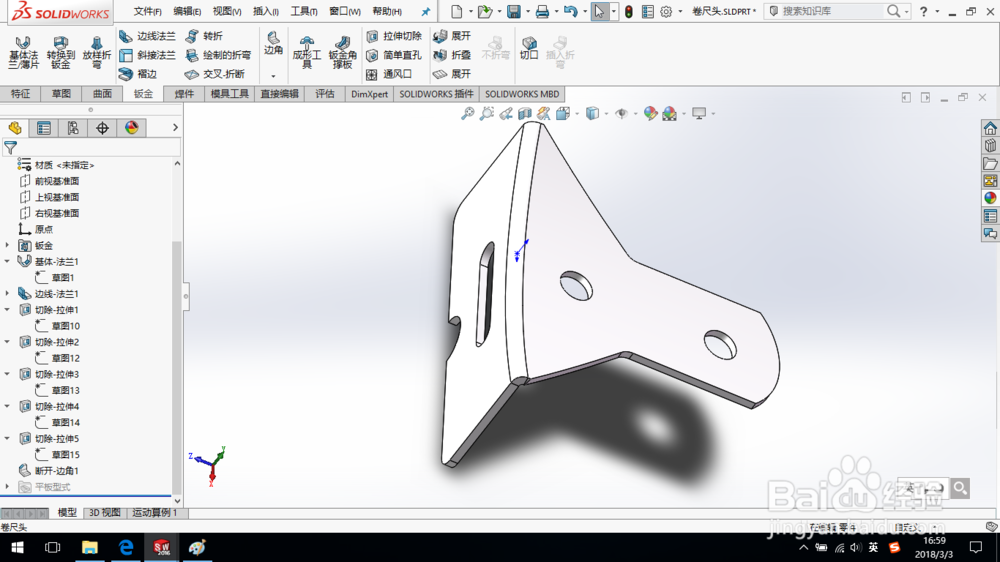Screen dimensions: 1000x562
Task: Choose the 放样折弯 tool
Action: (96, 52)
